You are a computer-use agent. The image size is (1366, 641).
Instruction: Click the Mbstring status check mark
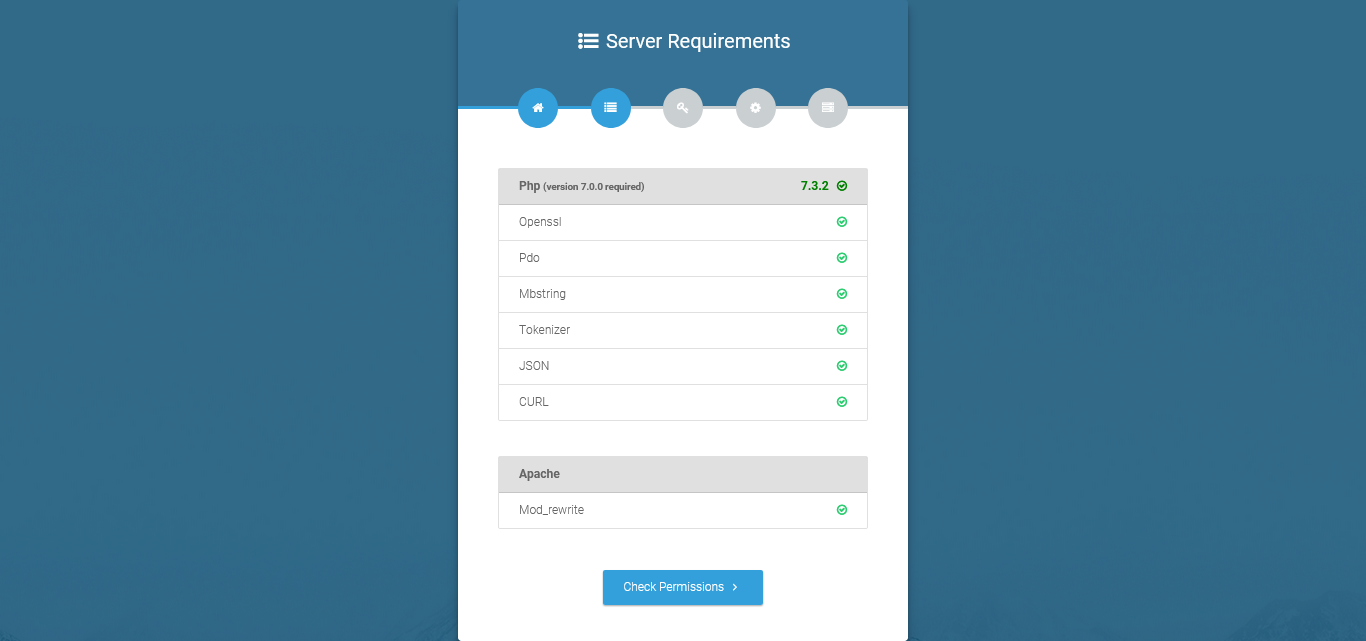click(842, 294)
